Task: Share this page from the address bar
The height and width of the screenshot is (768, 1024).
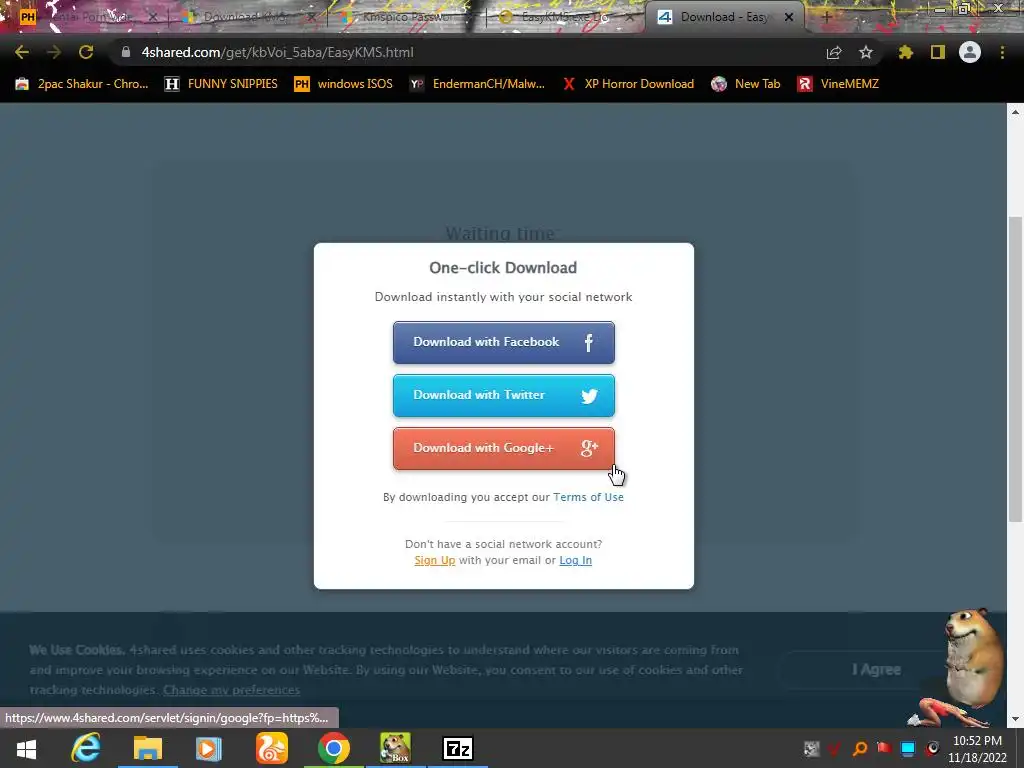Action: 834,52
